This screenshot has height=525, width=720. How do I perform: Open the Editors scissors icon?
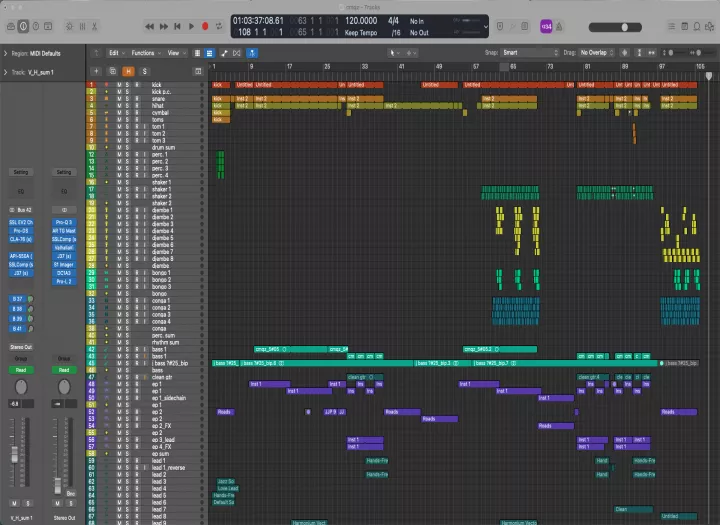(94, 27)
